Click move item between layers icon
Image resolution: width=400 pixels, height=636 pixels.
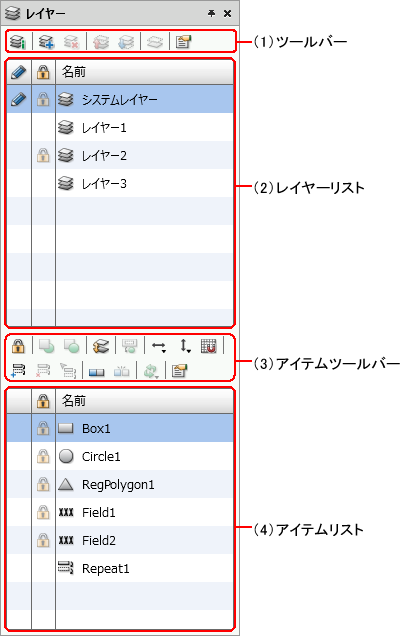[x=101, y=346]
